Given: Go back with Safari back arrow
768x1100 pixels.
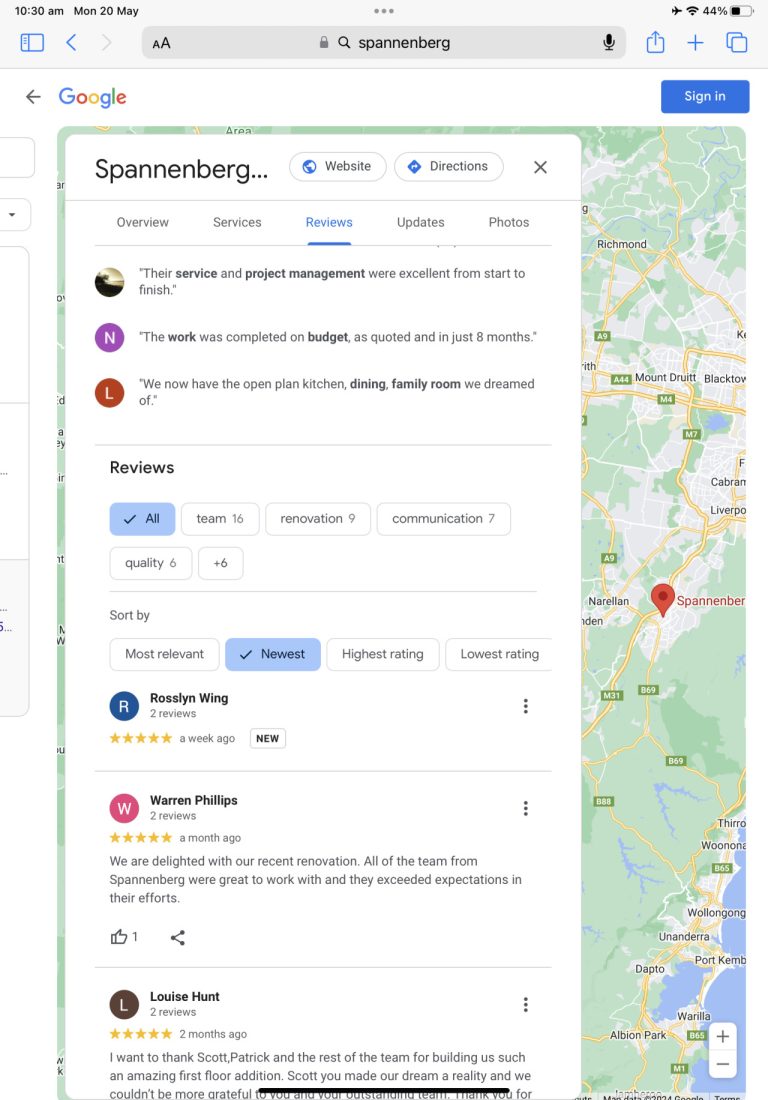Looking at the screenshot, I should click(x=71, y=42).
